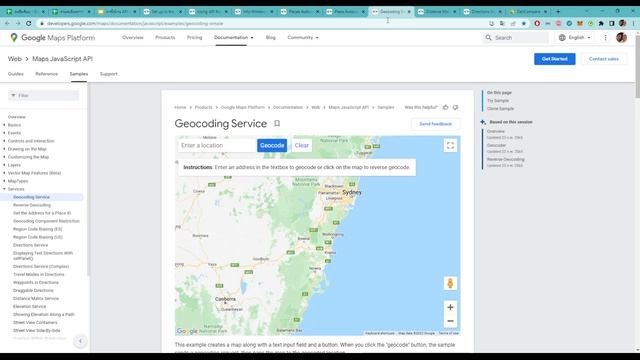This screenshot has width=640, height=360.
Task: Click the Blog navigation link
Action: pyautogui.click(x=271, y=38)
